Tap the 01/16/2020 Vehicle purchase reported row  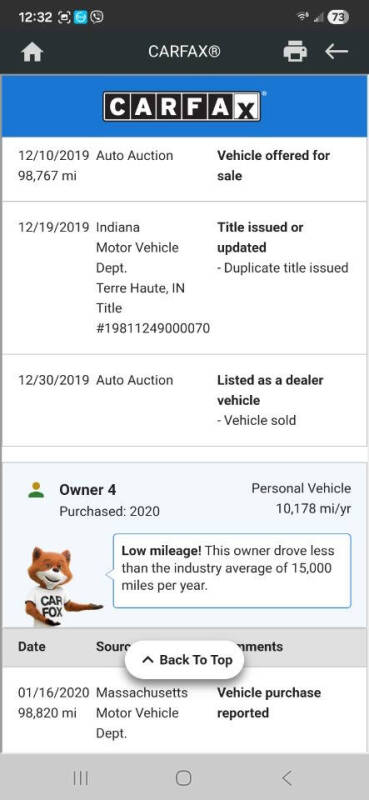tap(184, 710)
